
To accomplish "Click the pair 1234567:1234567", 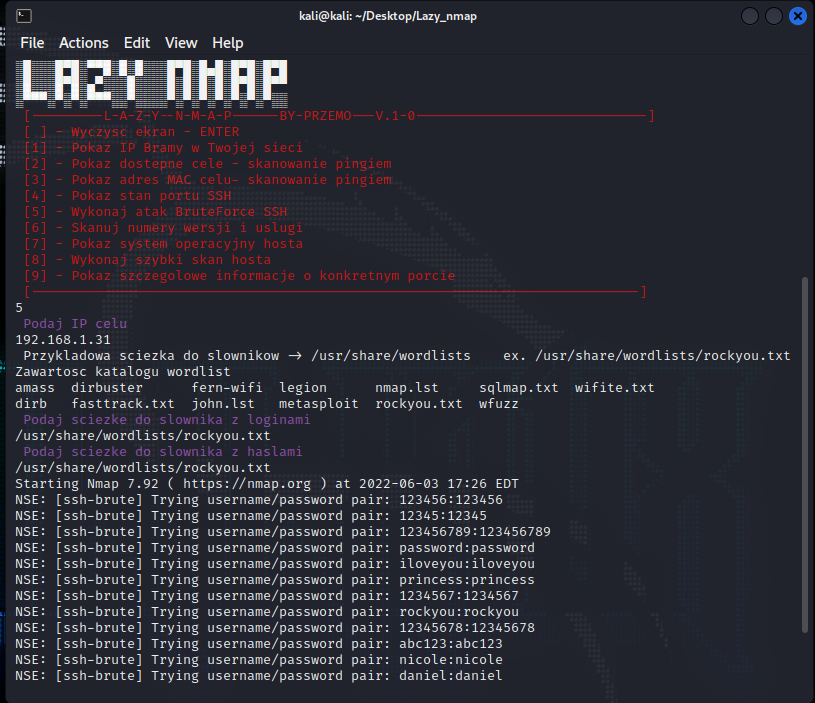I will (459, 596).
